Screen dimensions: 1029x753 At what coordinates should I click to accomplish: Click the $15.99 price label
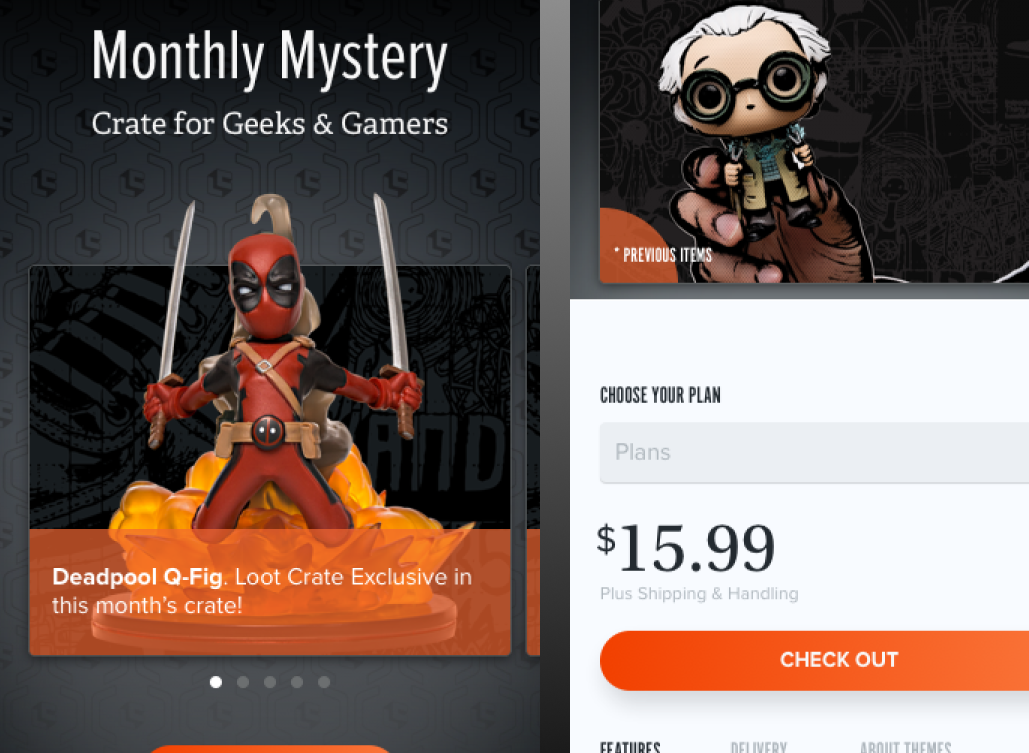[x=686, y=548]
